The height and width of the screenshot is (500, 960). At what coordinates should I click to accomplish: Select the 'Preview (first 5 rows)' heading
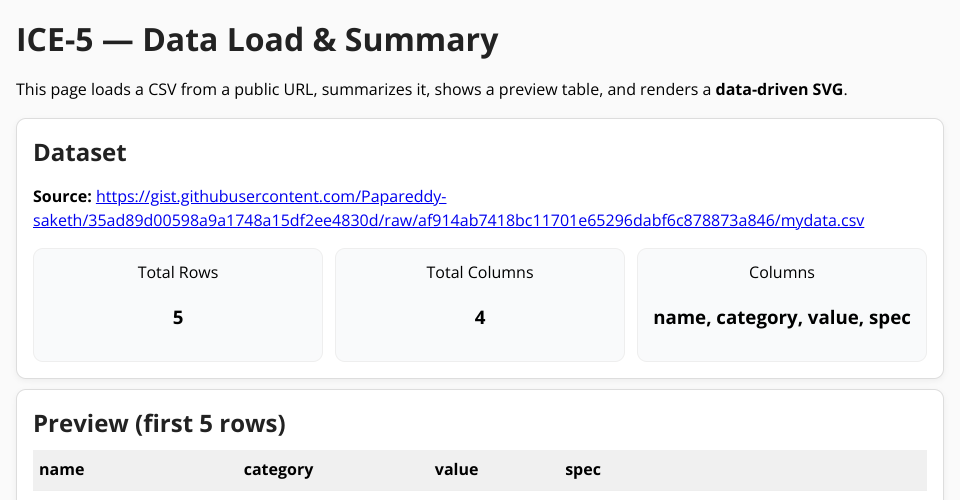click(160, 424)
